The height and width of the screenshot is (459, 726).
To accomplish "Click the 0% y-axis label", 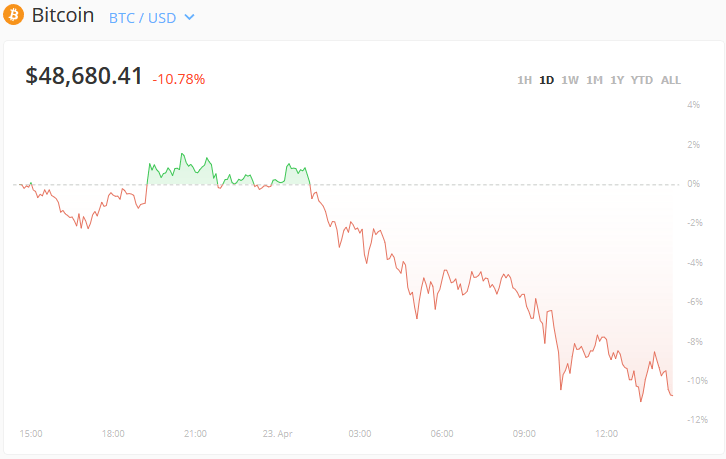I will (693, 184).
